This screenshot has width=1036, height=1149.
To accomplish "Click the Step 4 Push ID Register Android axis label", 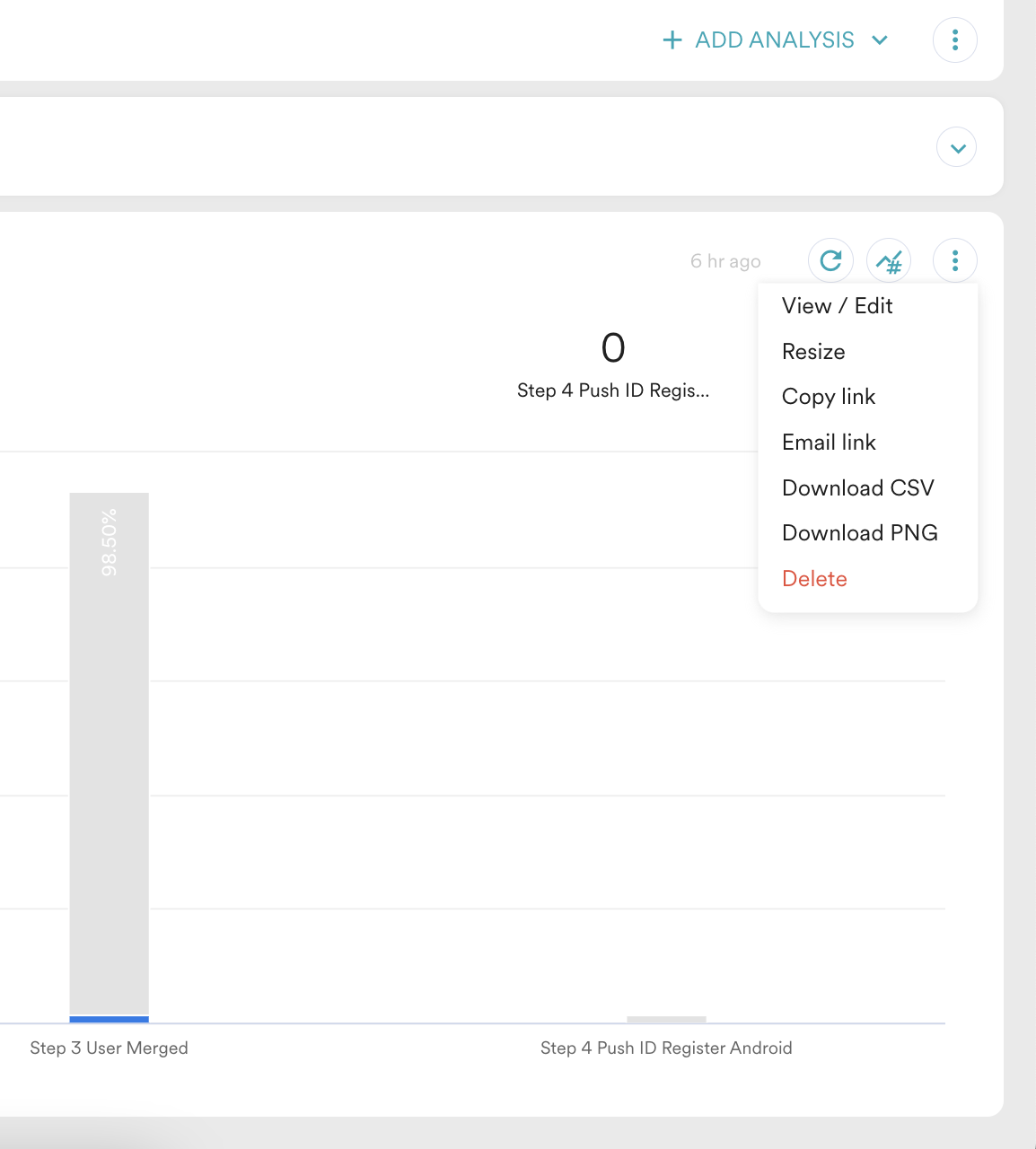I will click(x=666, y=1048).
